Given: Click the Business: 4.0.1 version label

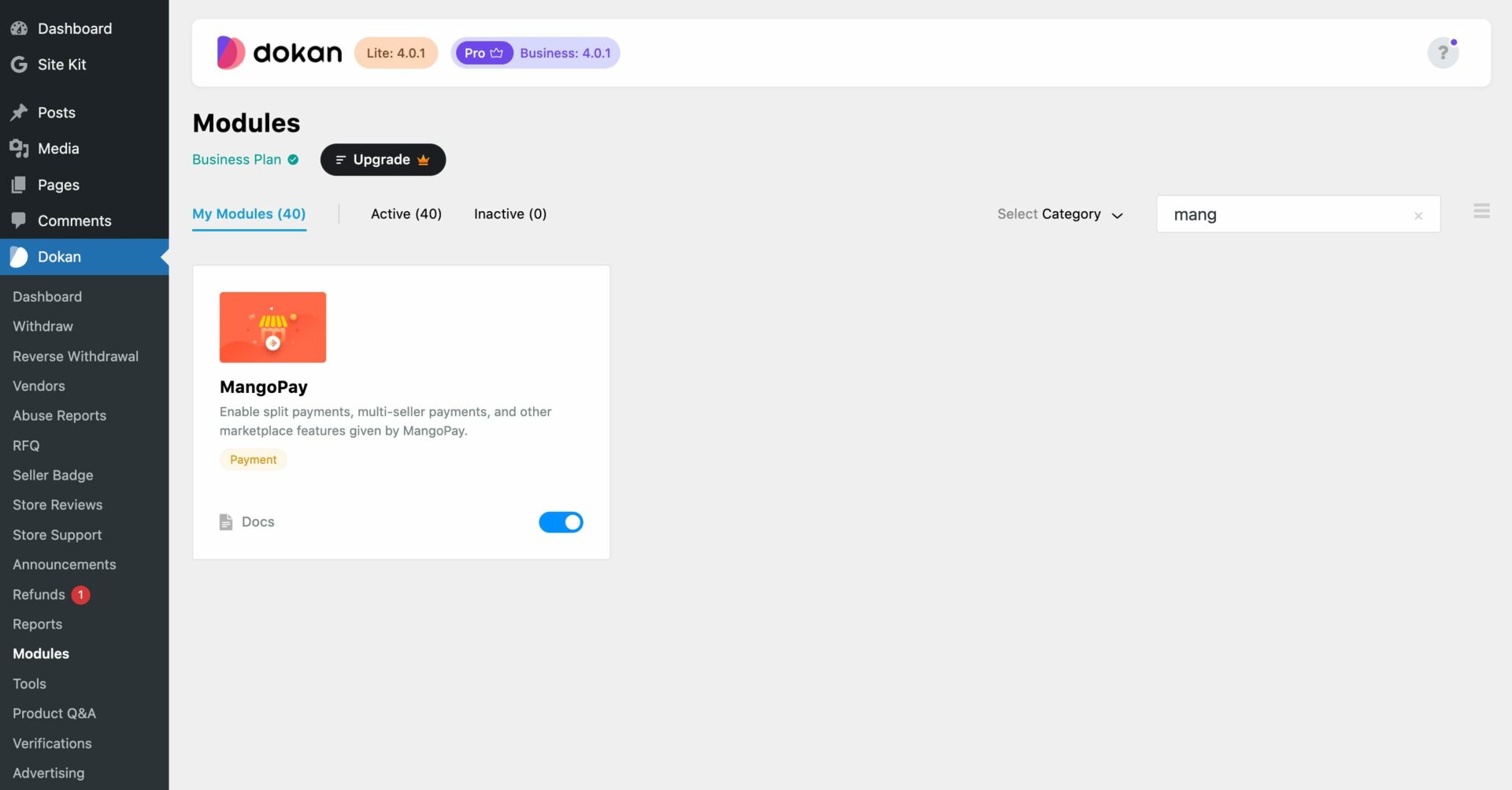Looking at the screenshot, I should (565, 53).
